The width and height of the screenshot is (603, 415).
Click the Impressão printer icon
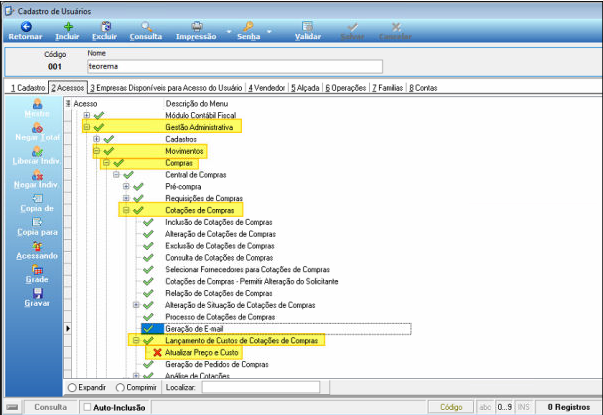[x=197, y=27]
